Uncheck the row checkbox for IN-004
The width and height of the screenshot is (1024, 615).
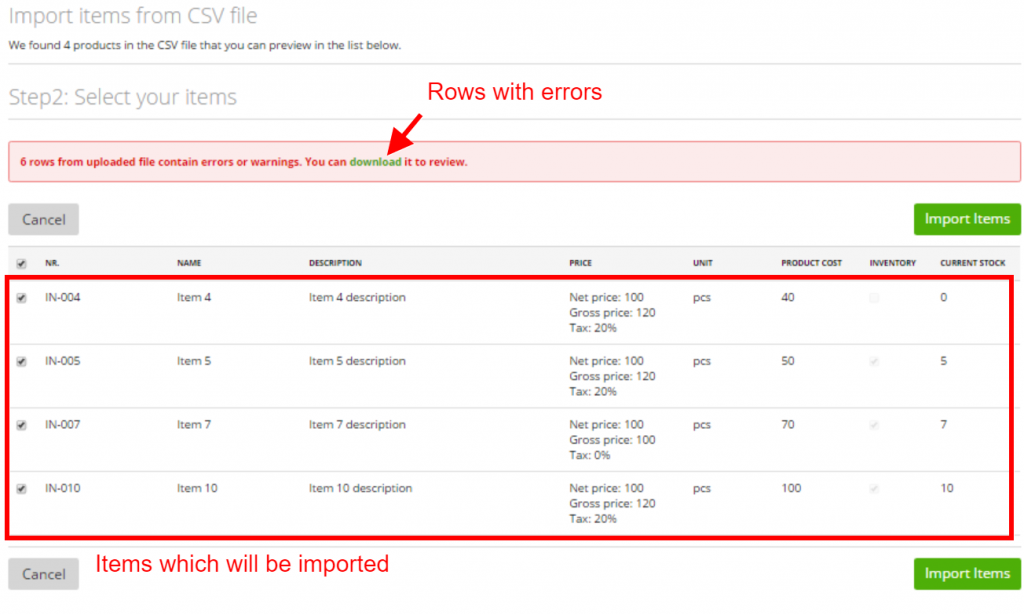[x=21, y=297]
